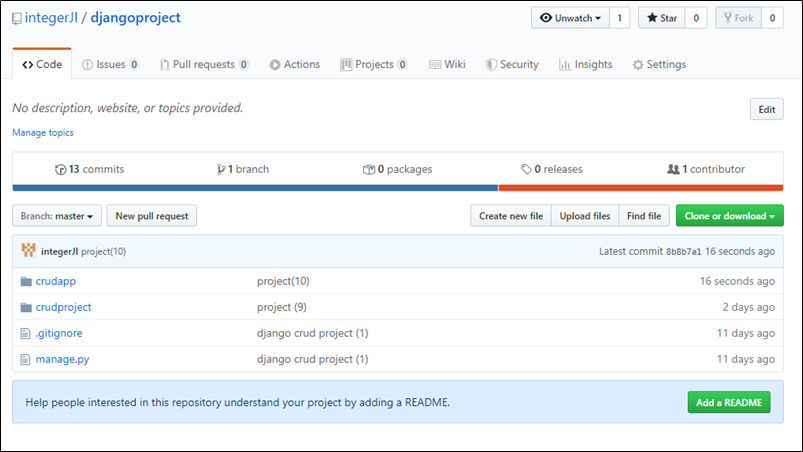Click Find file button
This screenshot has width=803, height=452.
[644, 216]
